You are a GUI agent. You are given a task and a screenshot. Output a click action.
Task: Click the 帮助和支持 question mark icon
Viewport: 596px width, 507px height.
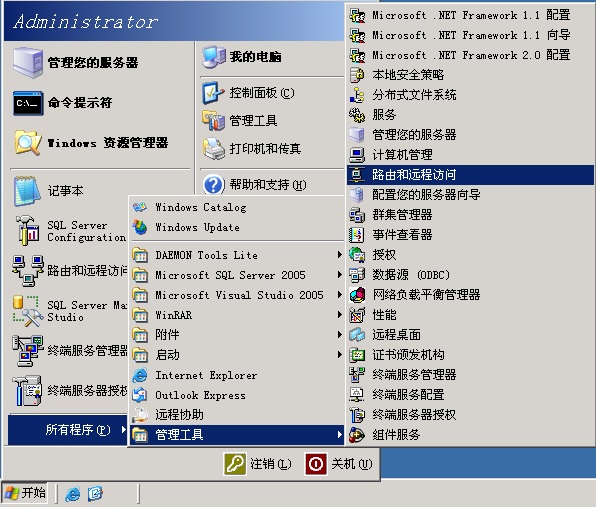pyautogui.click(x=213, y=185)
